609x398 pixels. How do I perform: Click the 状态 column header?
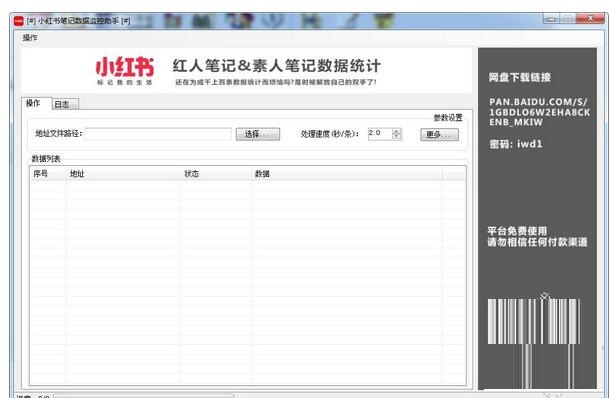tap(216, 174)
